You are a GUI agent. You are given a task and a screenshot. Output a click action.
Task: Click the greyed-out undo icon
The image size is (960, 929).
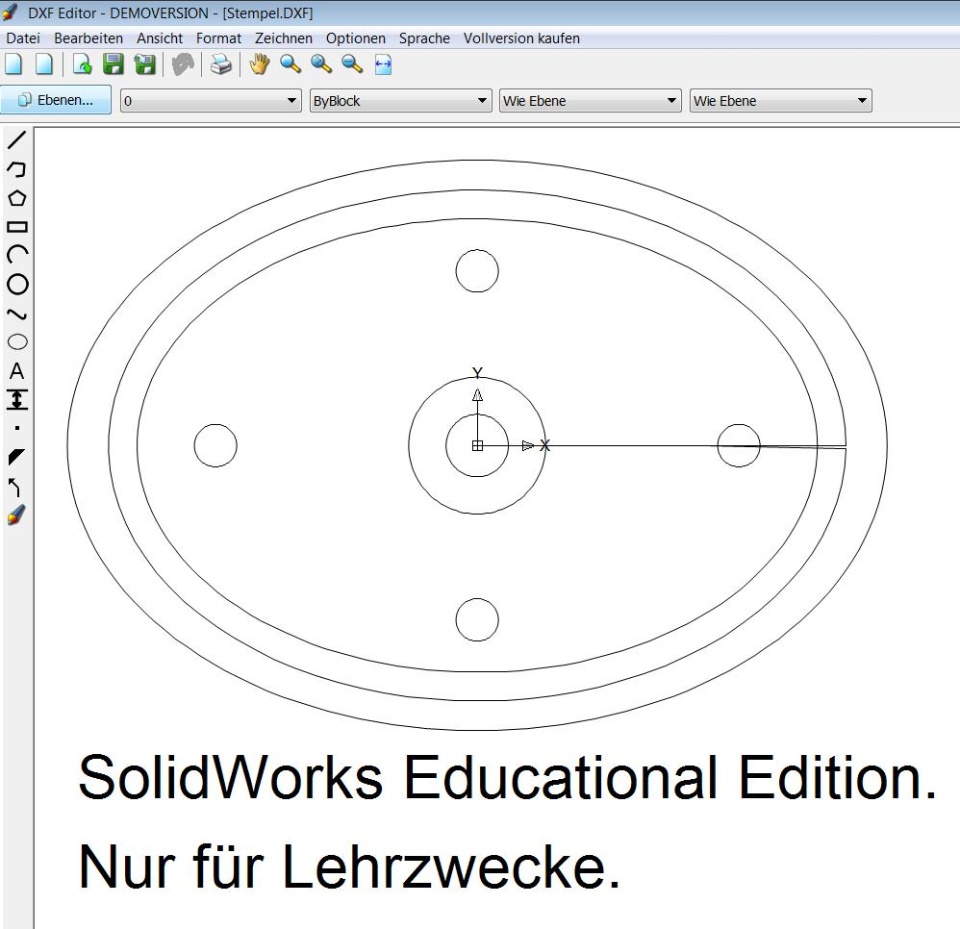[182, 64]
